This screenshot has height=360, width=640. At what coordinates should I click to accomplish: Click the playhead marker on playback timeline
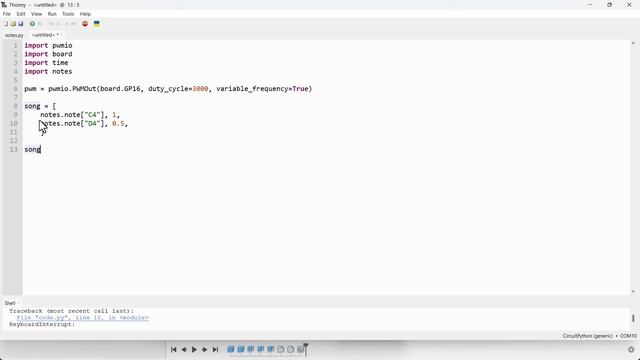[x=306, y=349]
